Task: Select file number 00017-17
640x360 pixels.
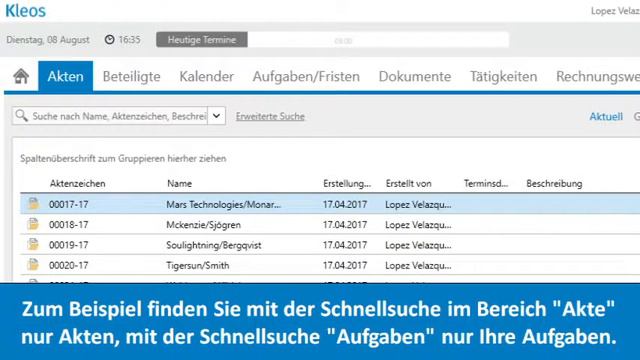Action: [x=69, y=204]
